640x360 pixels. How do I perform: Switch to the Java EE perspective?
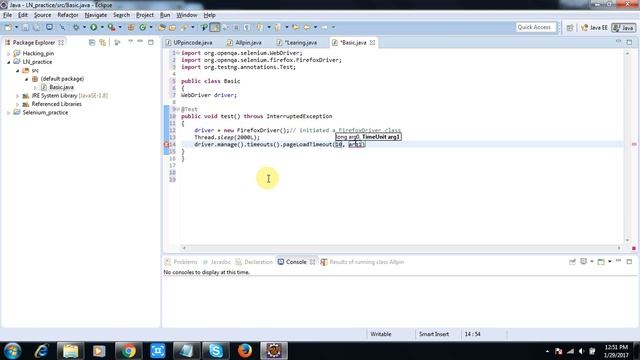point(594,28)
